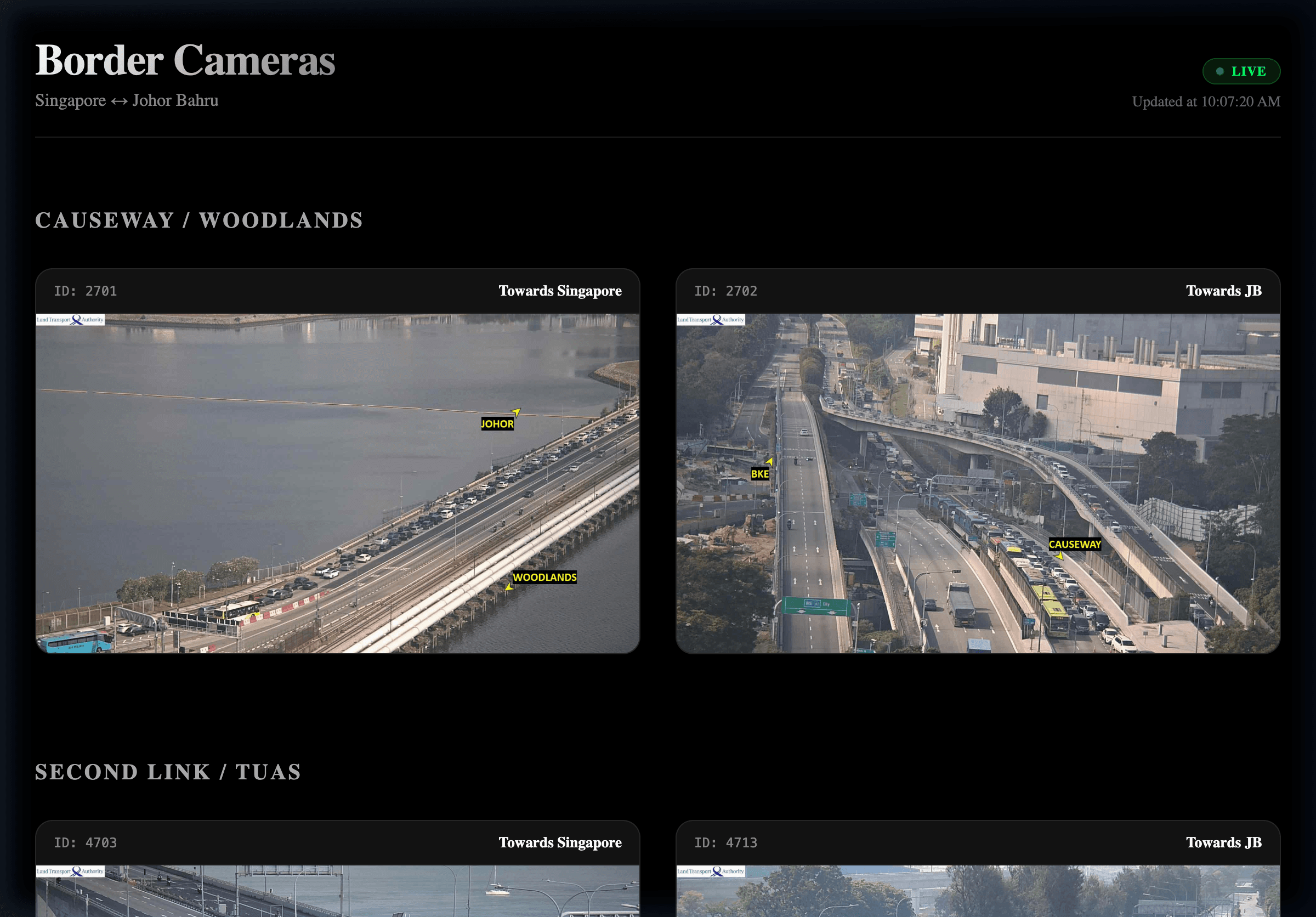1316x917 pixels.
Task: Click Towards Singapore label on card 2701
Action: tap(560, 291)
